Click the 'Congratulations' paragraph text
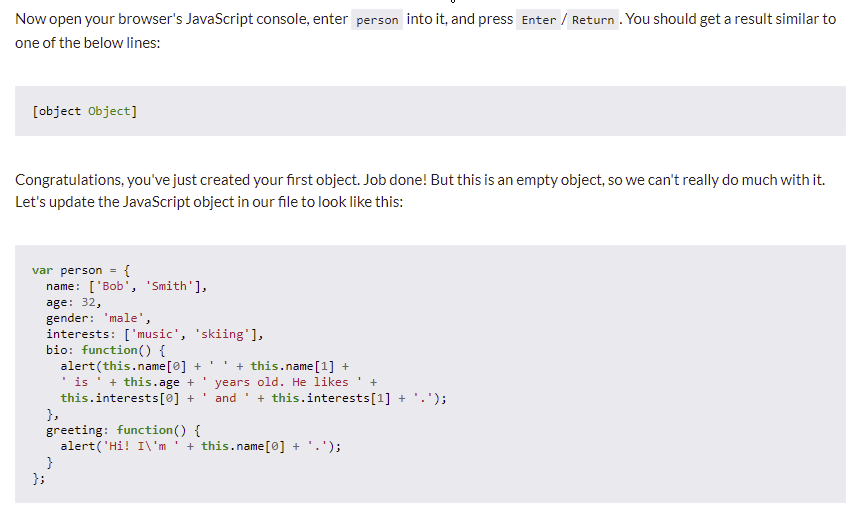This screenshot has height=513, width=865. (x=420, y=191)
